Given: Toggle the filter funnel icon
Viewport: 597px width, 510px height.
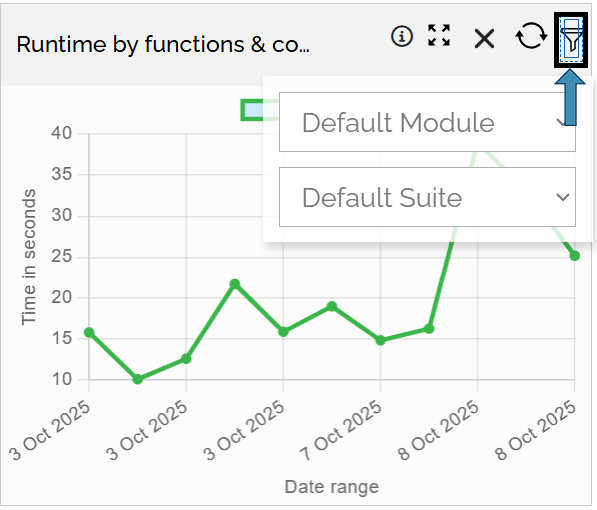Looking at the screenshot, I should point(571,40).
